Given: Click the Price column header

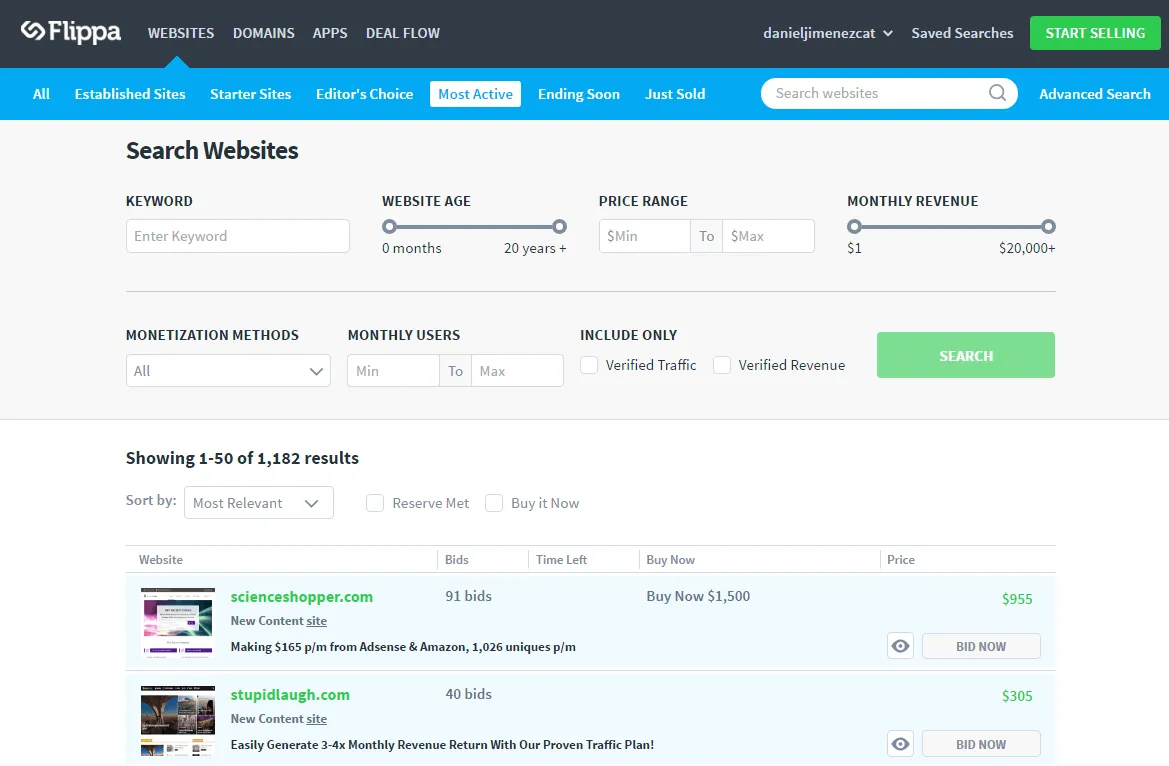Looking at the screenshot, I should point(901,559).
